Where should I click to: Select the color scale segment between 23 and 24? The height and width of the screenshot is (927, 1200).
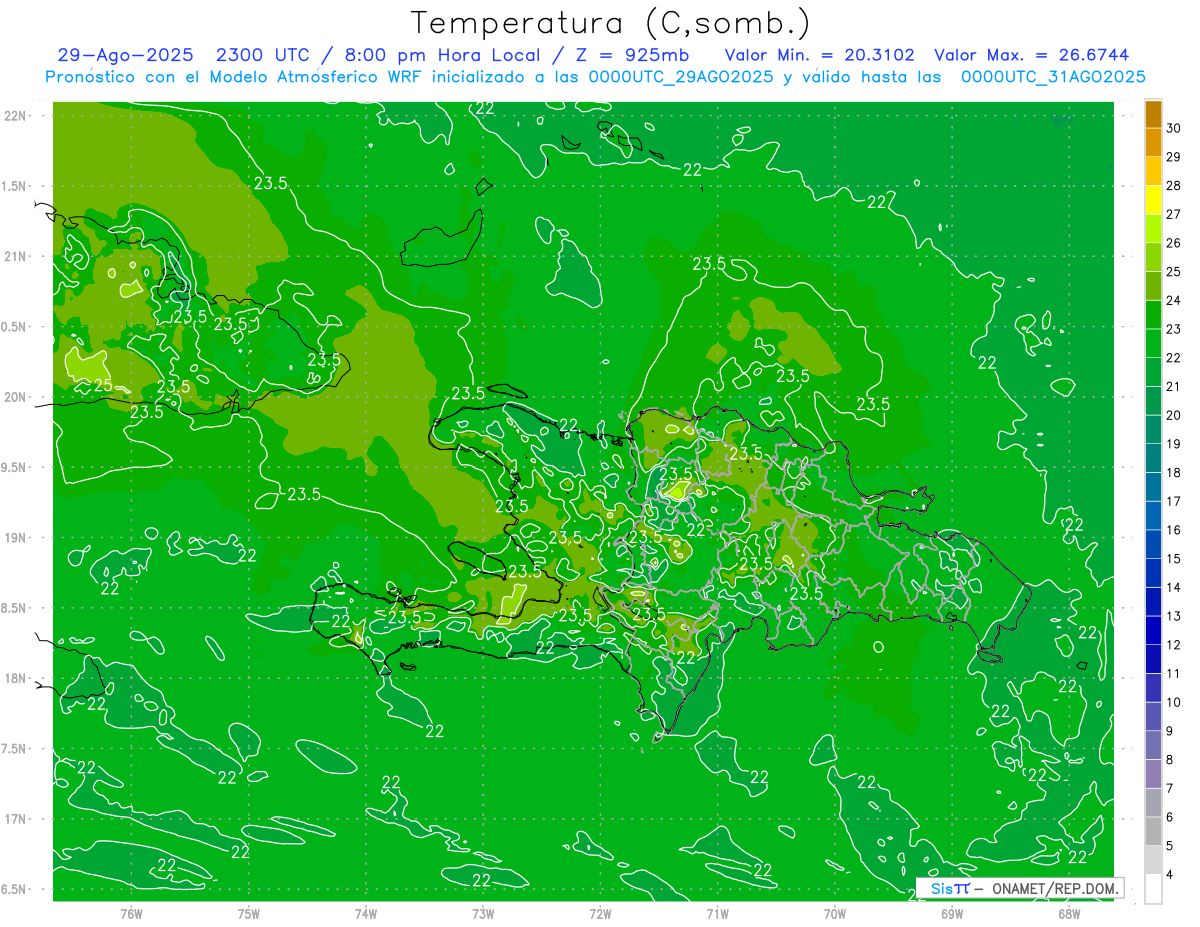pos(1153,314)
